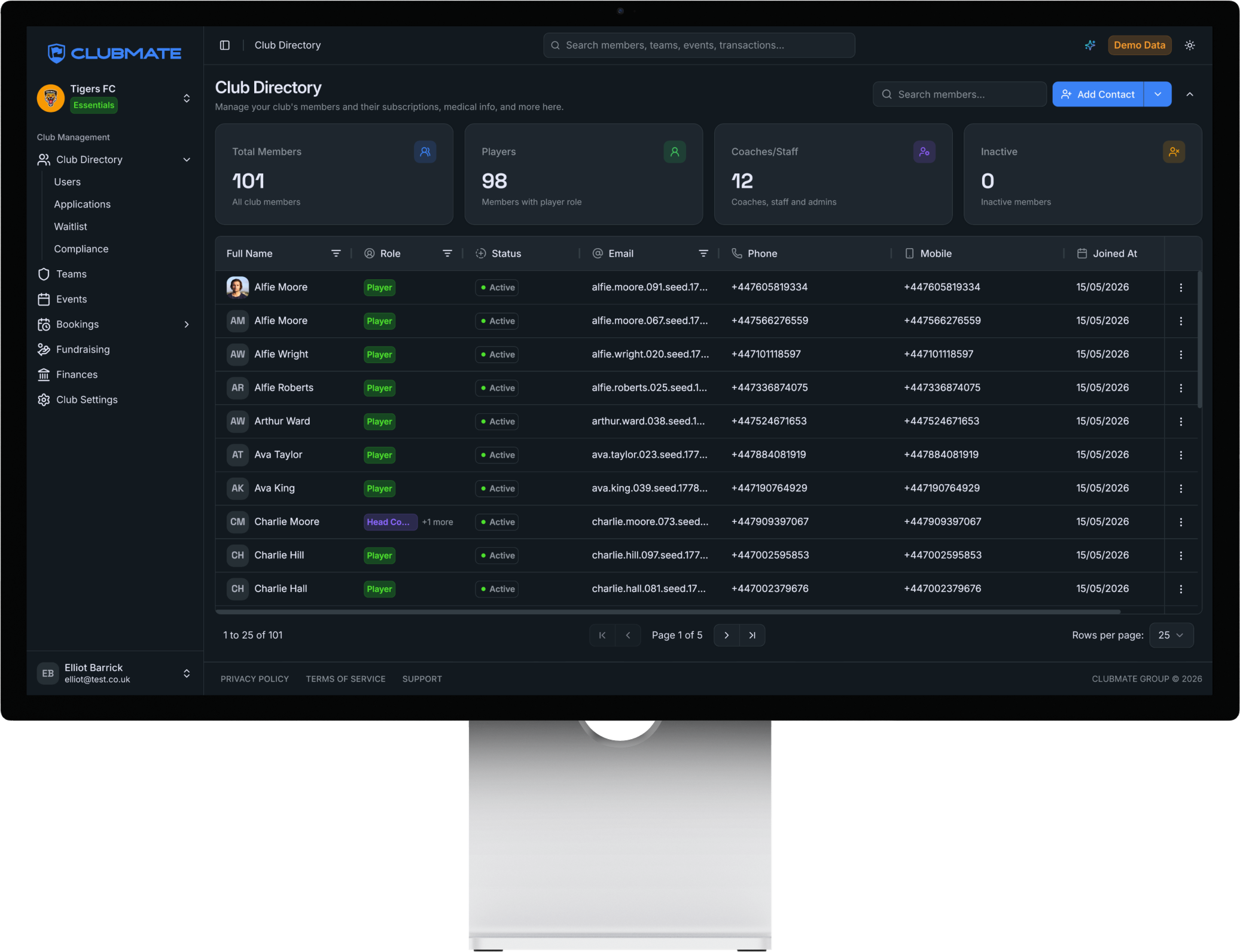Click the '+1 more' roles for Charlie Moore
The image size is (1240, 952).
click(x=437, y=523)
